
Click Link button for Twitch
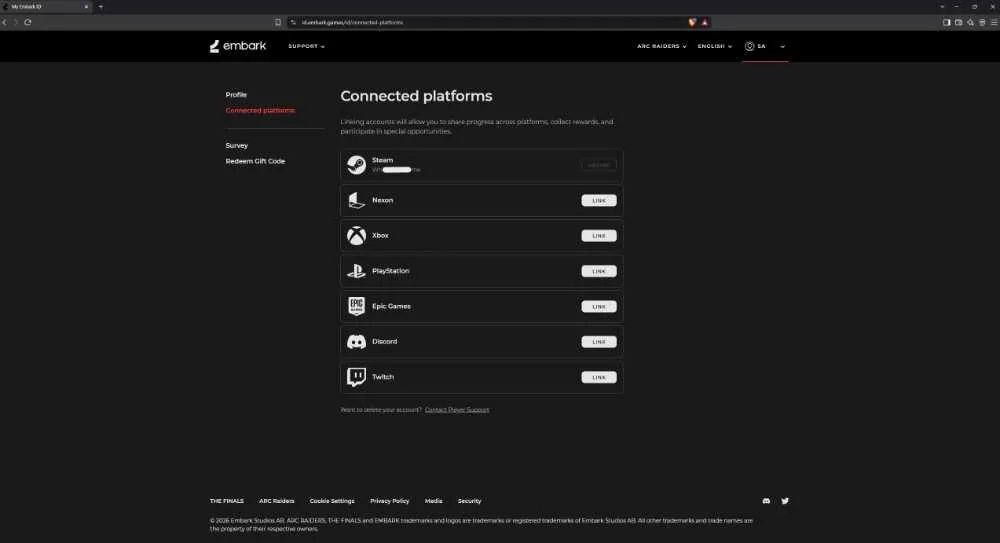(x=599, y=377)
